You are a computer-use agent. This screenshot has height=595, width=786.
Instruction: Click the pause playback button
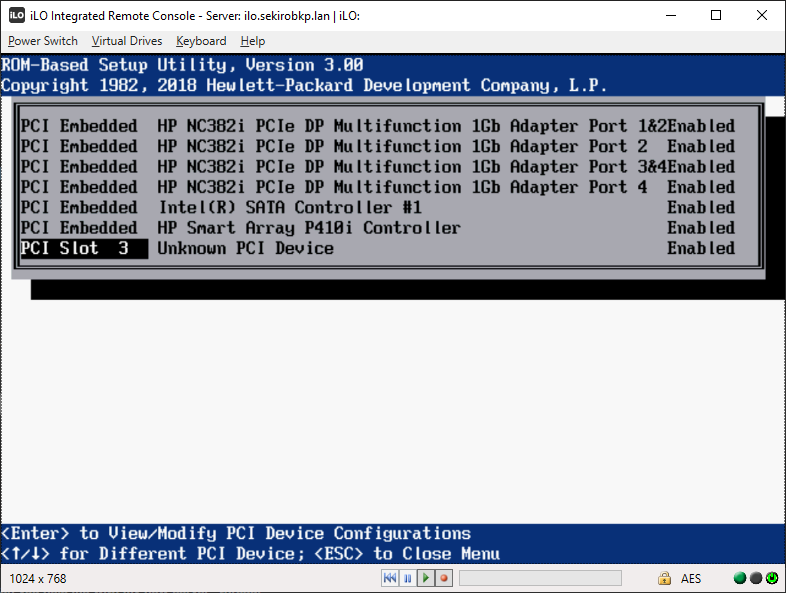(408, 578)
